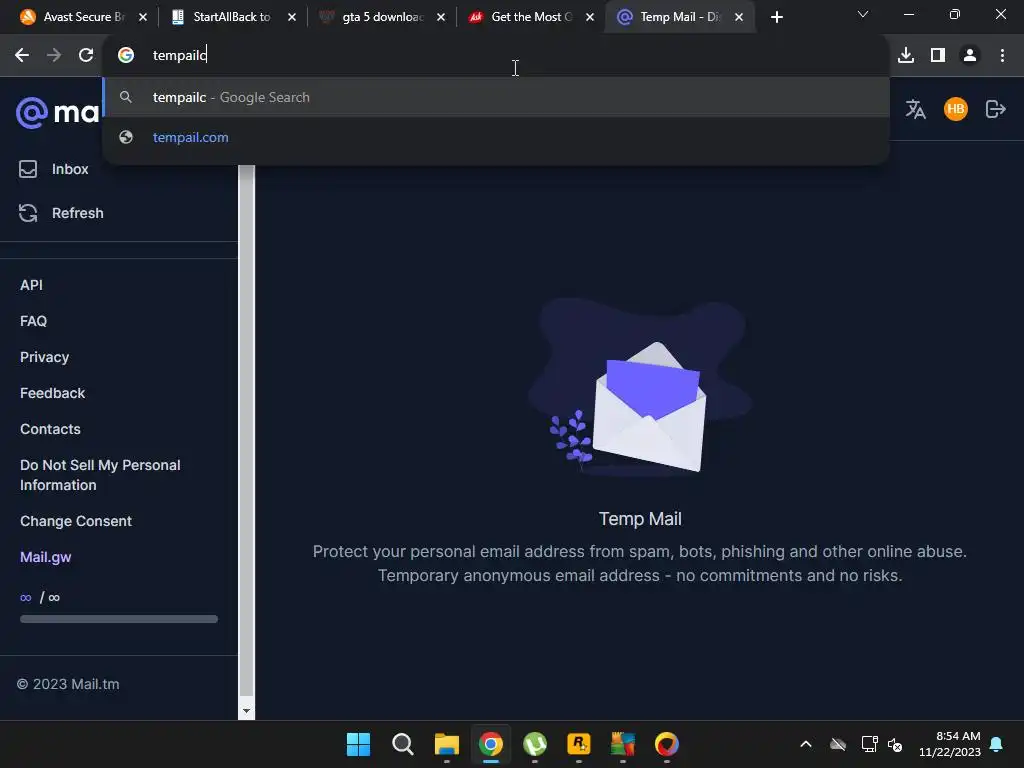The image size is (1024, 768).
Task: Open Do Not Sell My Personal Information
Action: (x=100, y=475)
